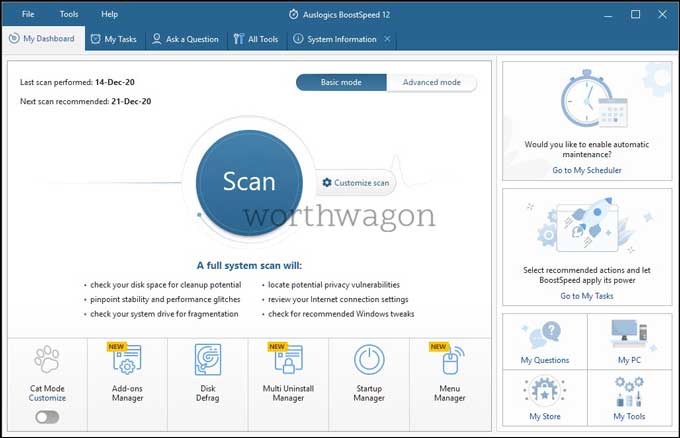This screenshot has height=438, width=680.
Task: Open the Tools menu
Action: click(69, 14)
